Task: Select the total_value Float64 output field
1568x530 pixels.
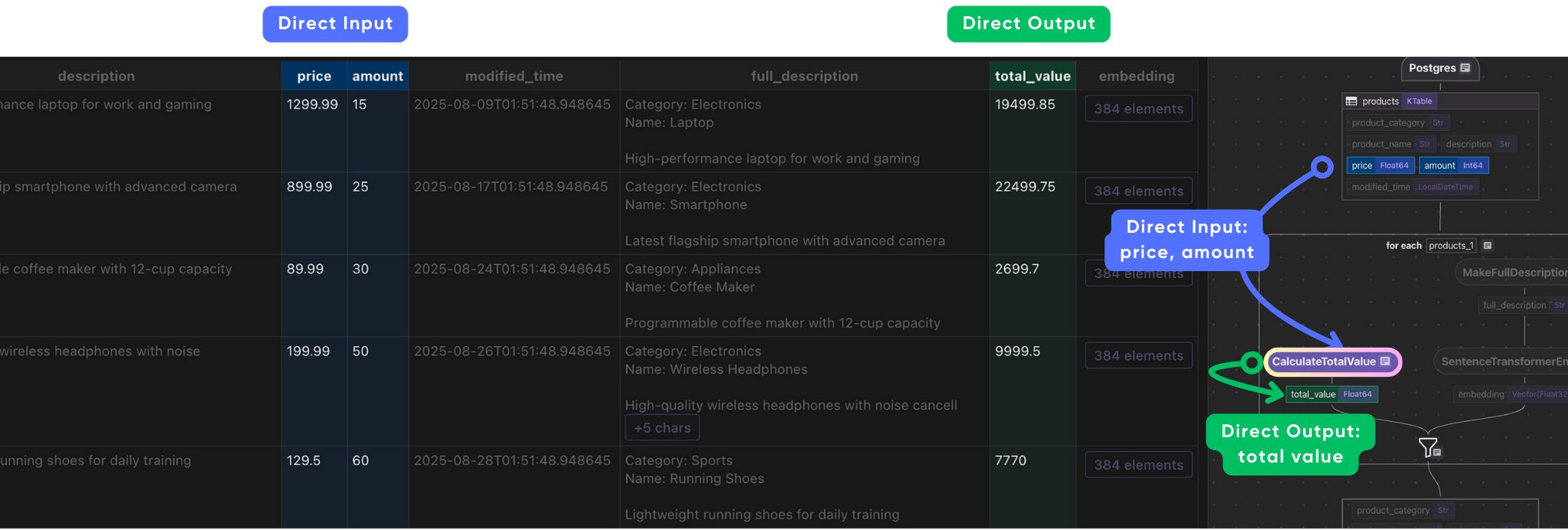Action: [x=1332, y=394]
